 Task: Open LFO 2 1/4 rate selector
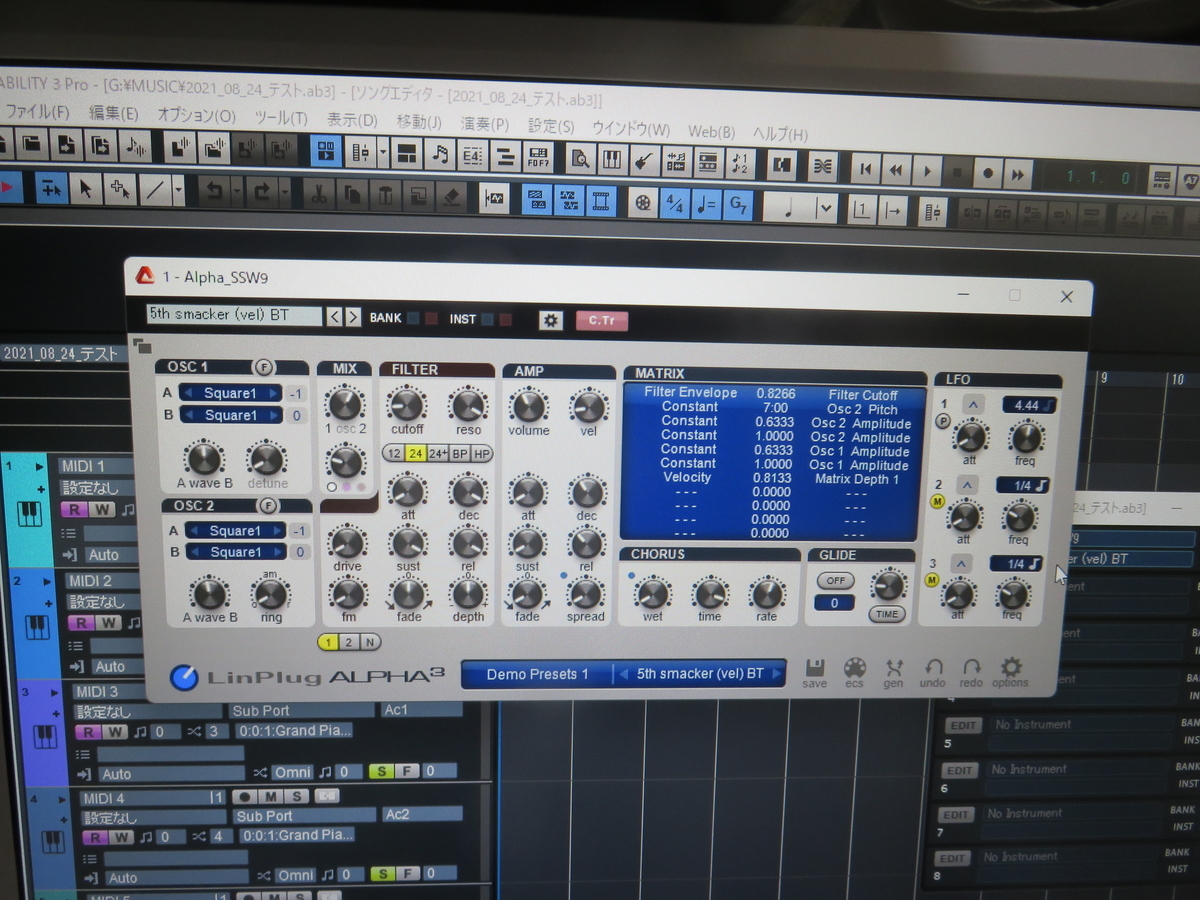click(1021, 485)
